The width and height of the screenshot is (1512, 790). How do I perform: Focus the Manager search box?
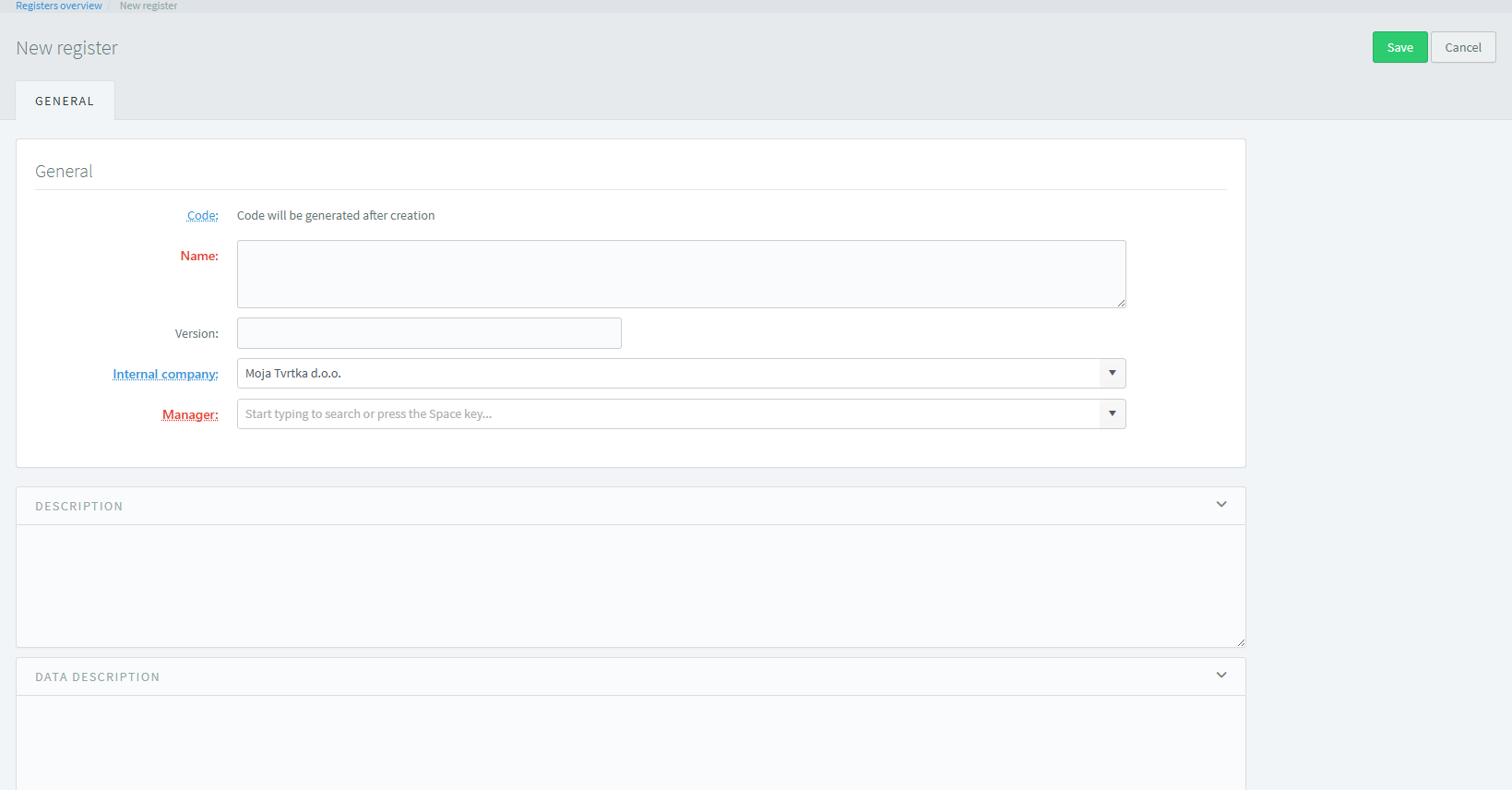(x=667, y=413)
